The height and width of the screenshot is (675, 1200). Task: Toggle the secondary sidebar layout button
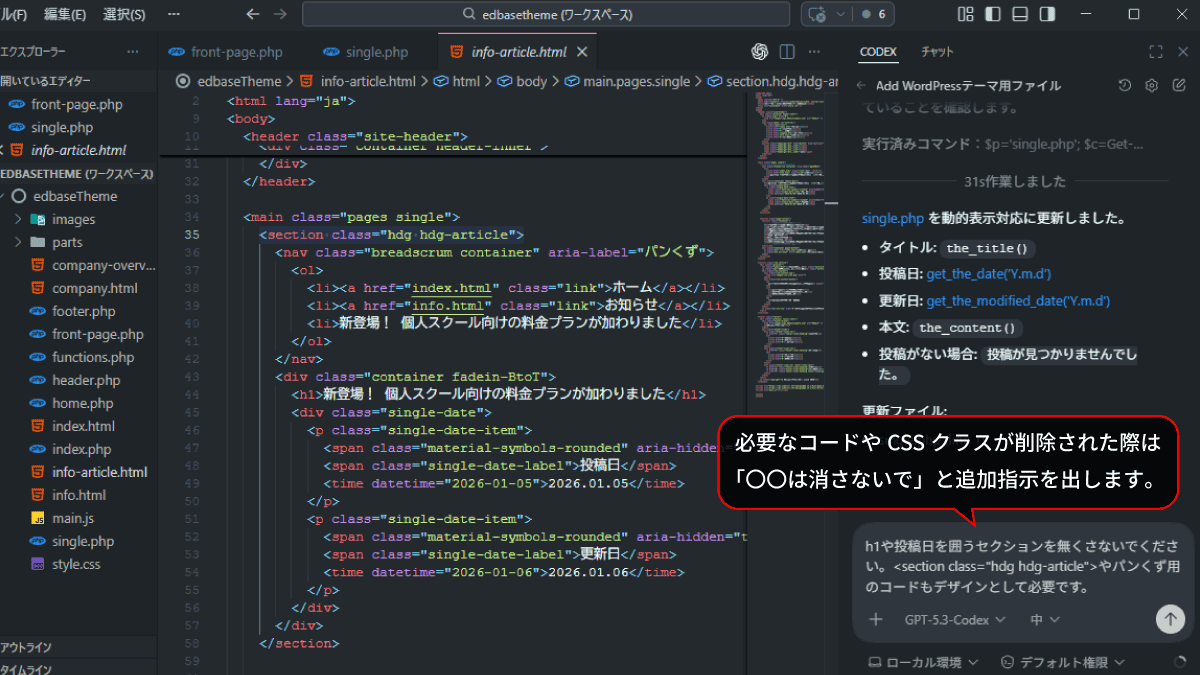(1046, 15)
